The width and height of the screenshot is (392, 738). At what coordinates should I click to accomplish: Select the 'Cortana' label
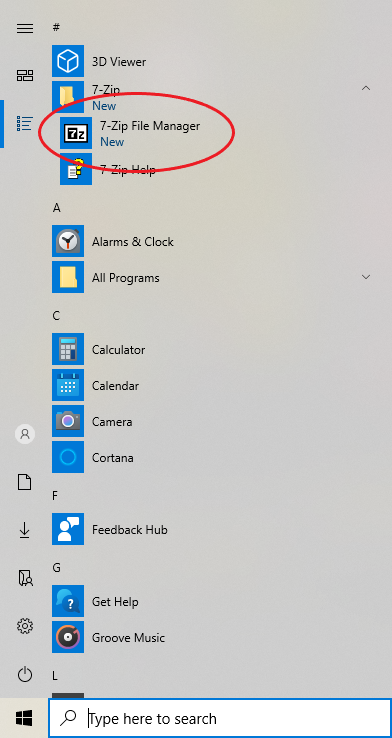pos(112,457)
